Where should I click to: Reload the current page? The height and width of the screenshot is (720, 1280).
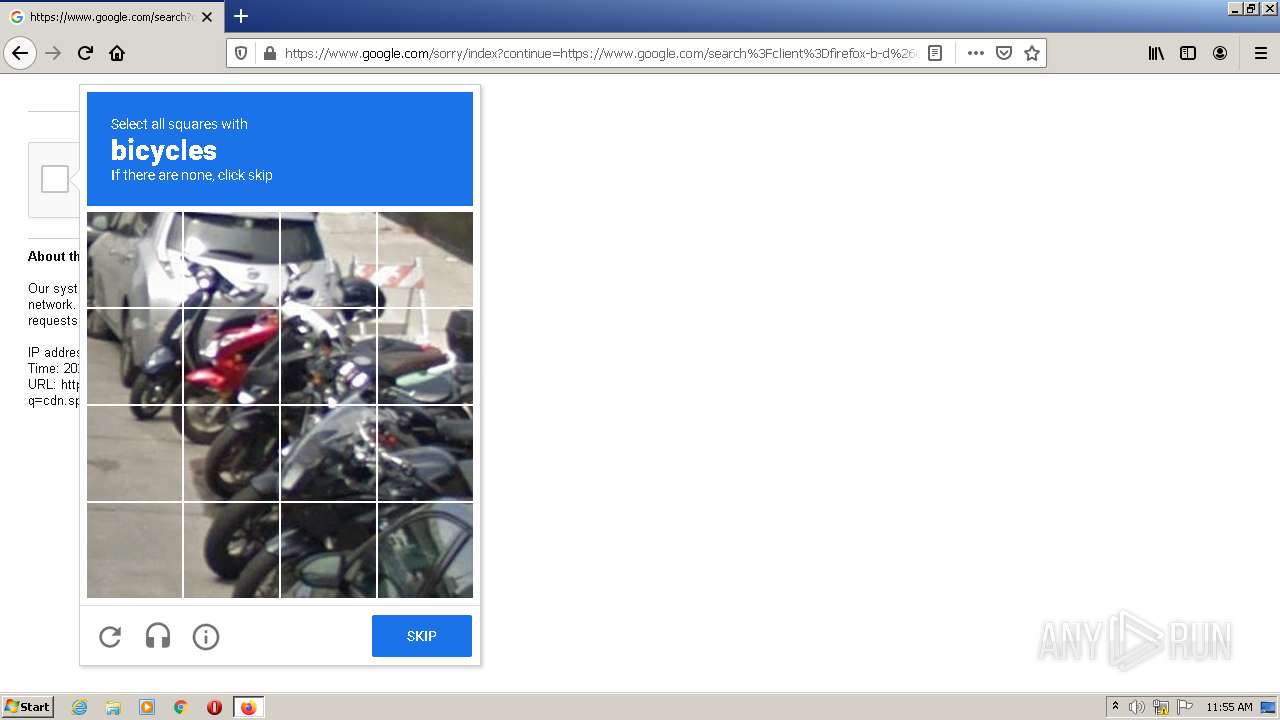click(x=85, y=53)
